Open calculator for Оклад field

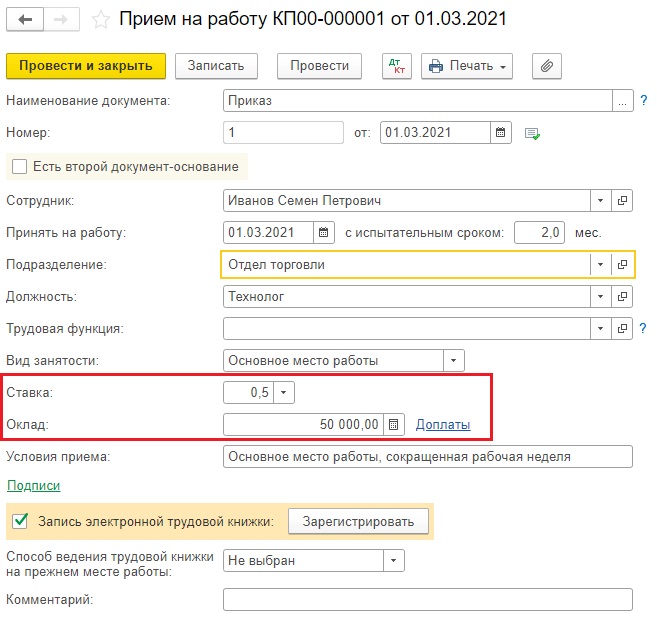pyautogui.click(x=393, y=424)
